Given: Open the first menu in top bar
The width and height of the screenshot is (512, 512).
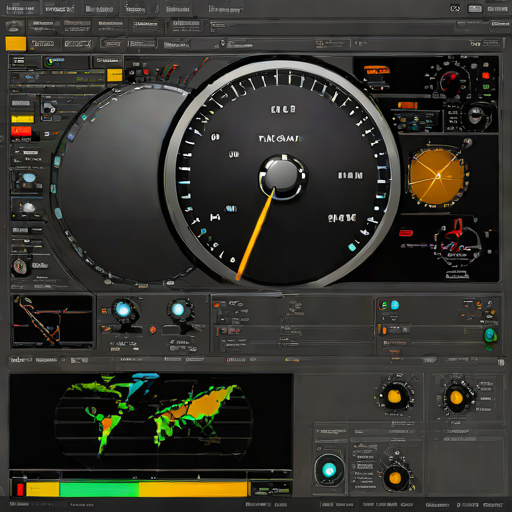Looking at the screenshot, I should pos(20,8).
